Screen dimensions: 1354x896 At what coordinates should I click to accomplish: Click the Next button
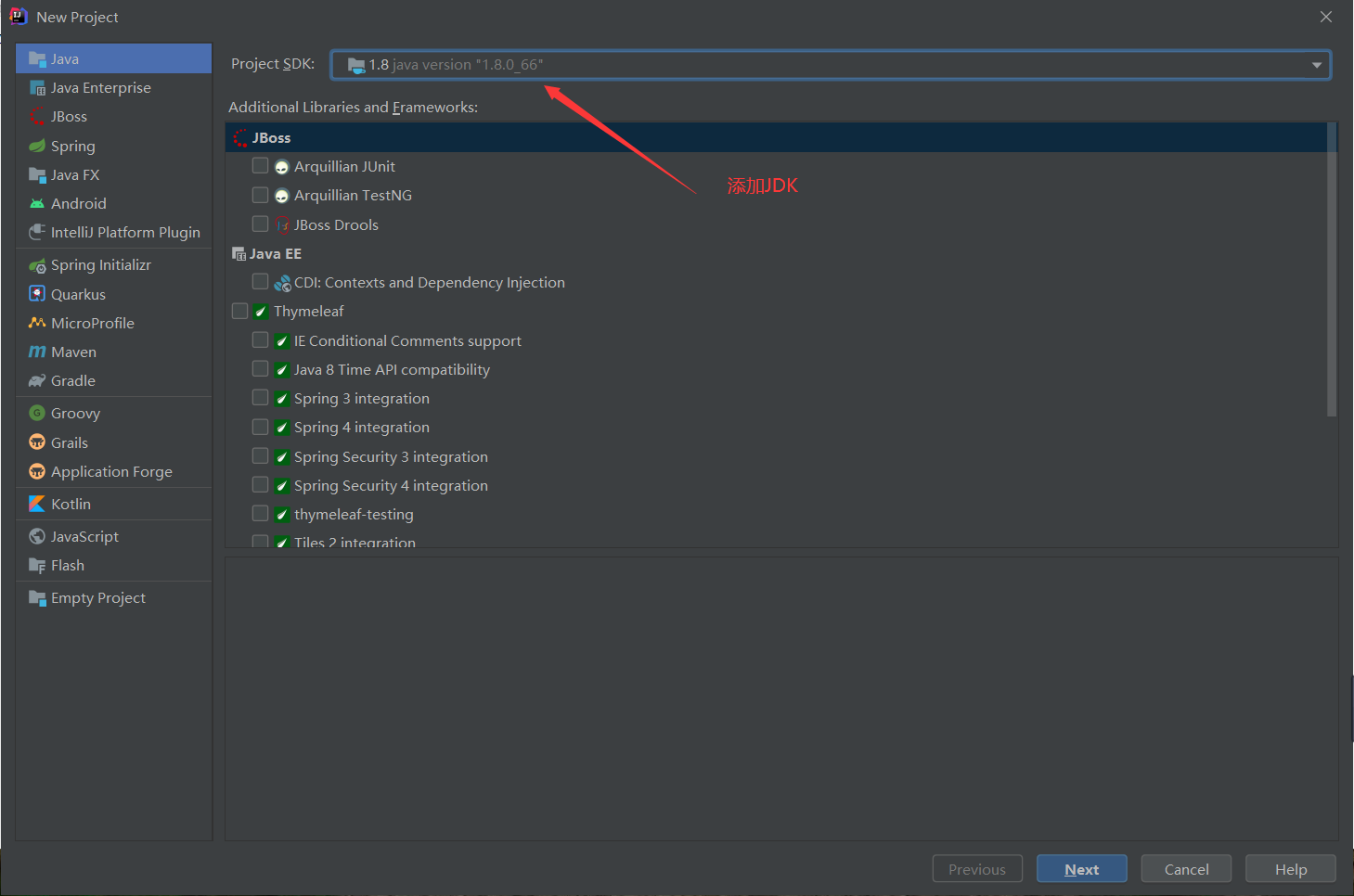1082,869
